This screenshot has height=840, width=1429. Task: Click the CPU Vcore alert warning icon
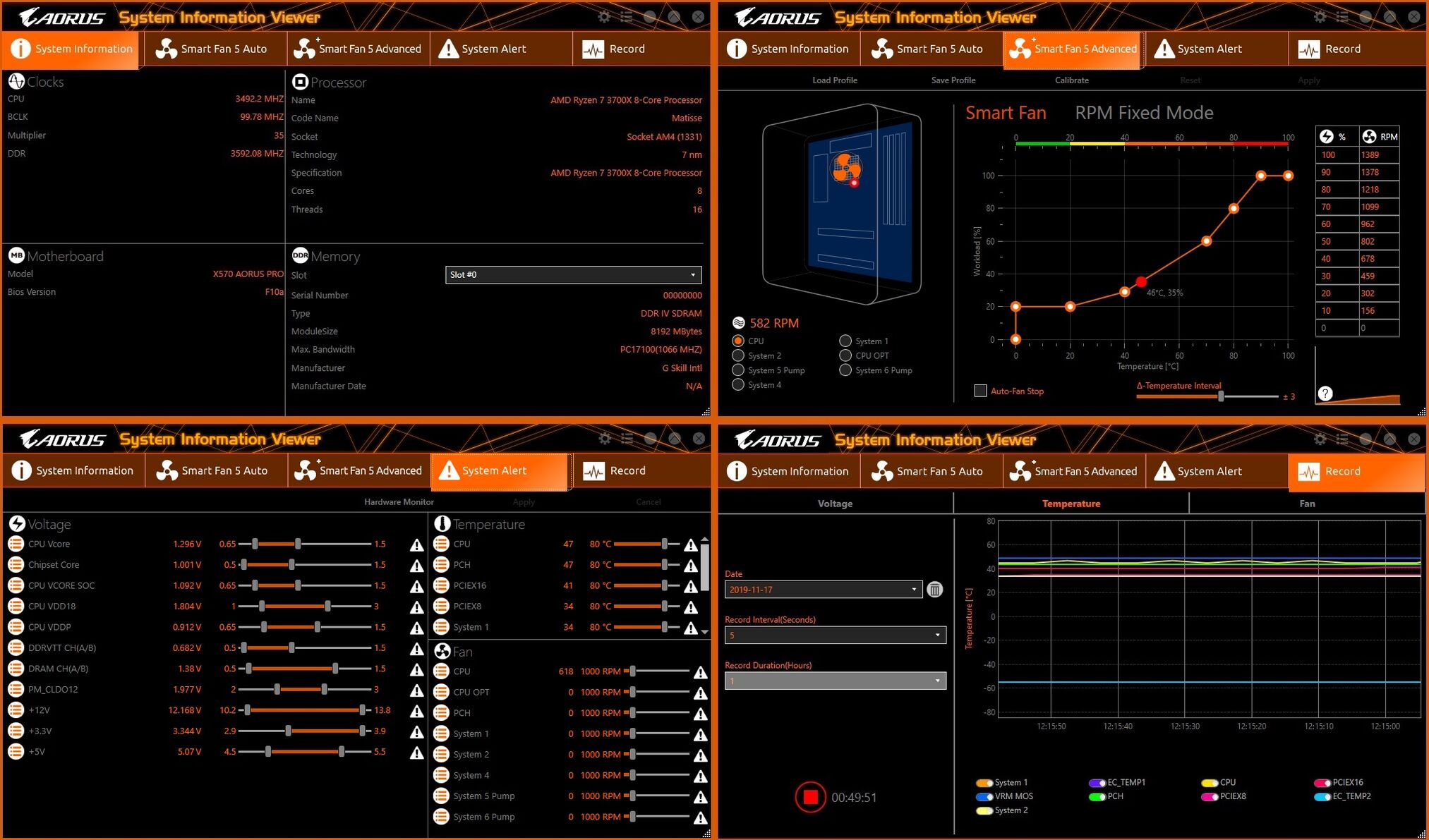417,544
